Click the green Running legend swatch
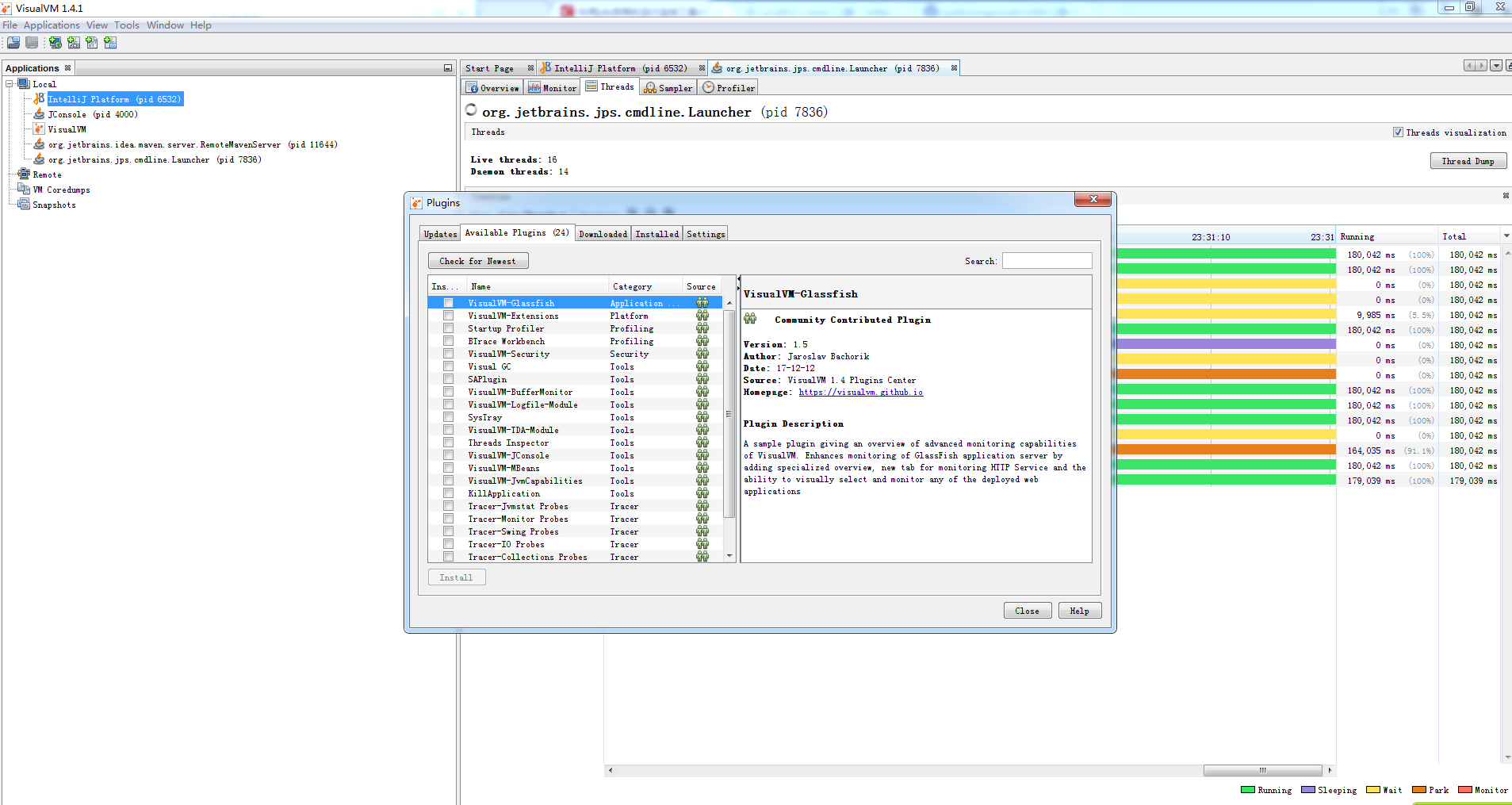Viewport: 1512px width, 805px height. [x=1248, y=790]
